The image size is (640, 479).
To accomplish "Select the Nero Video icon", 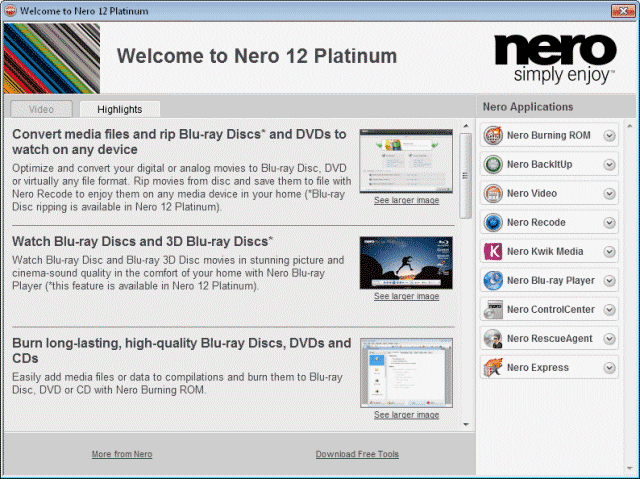I will (493, 193).
